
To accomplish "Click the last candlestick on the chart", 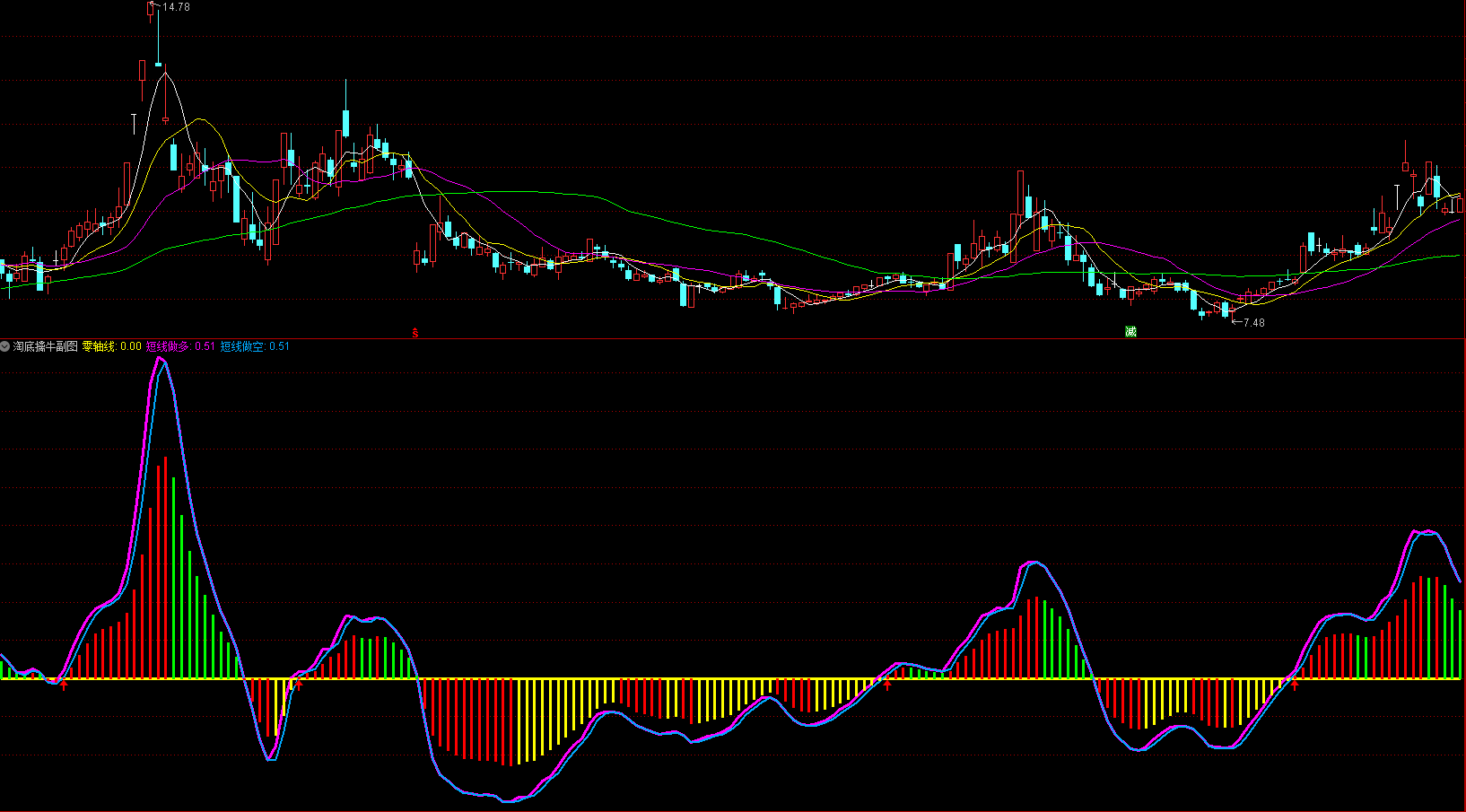I will (x=1460, y=205).
